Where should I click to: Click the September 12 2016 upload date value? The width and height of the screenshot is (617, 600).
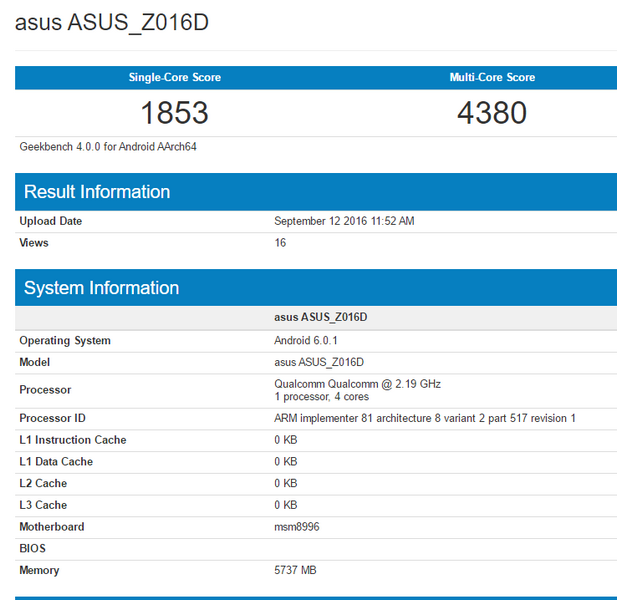[344, 221]
